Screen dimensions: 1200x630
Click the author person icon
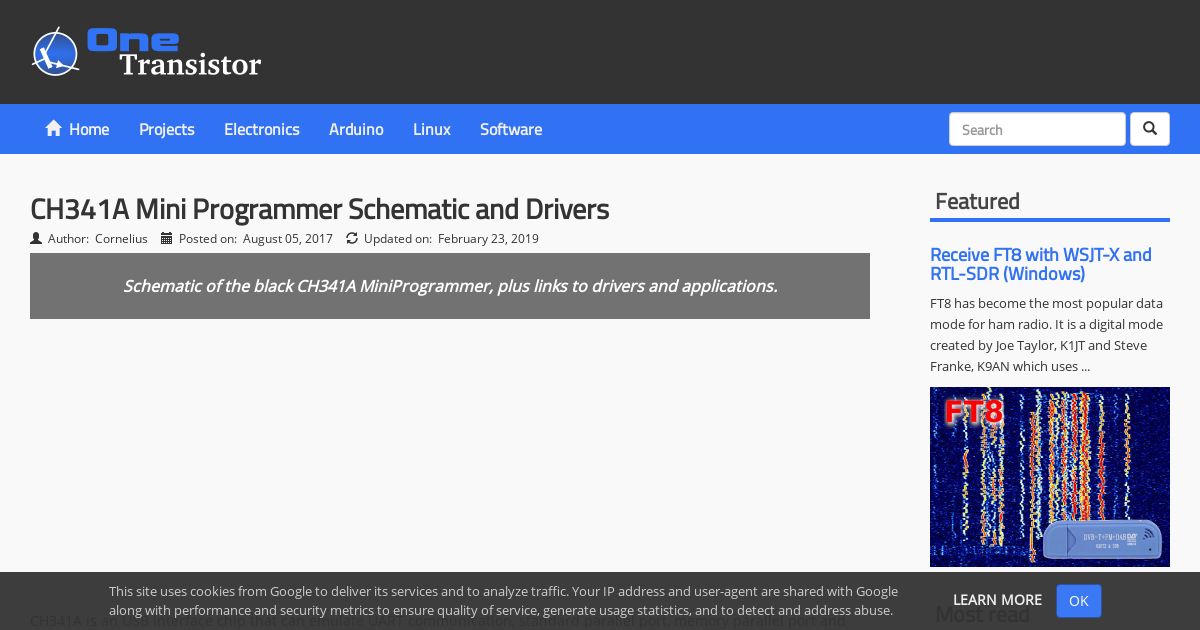click(x=36, y=238)
